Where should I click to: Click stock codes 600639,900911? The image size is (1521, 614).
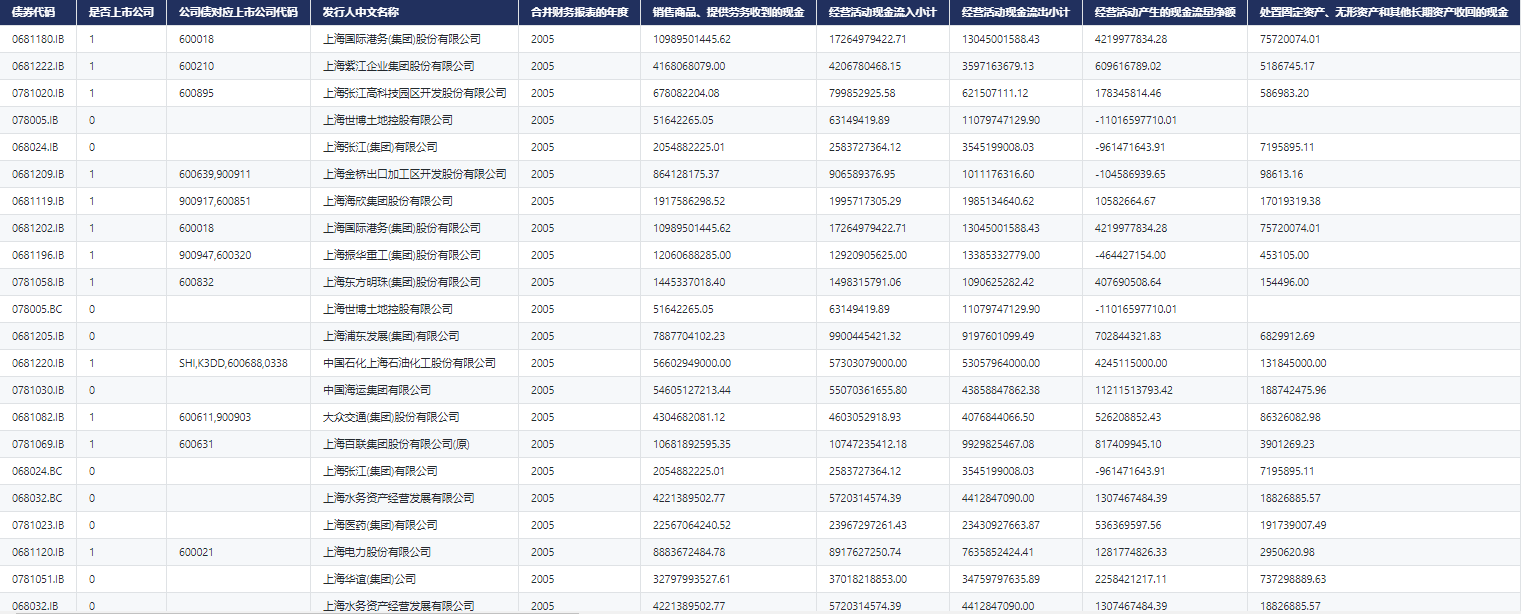pyautogui.click(x=215, y=174)
